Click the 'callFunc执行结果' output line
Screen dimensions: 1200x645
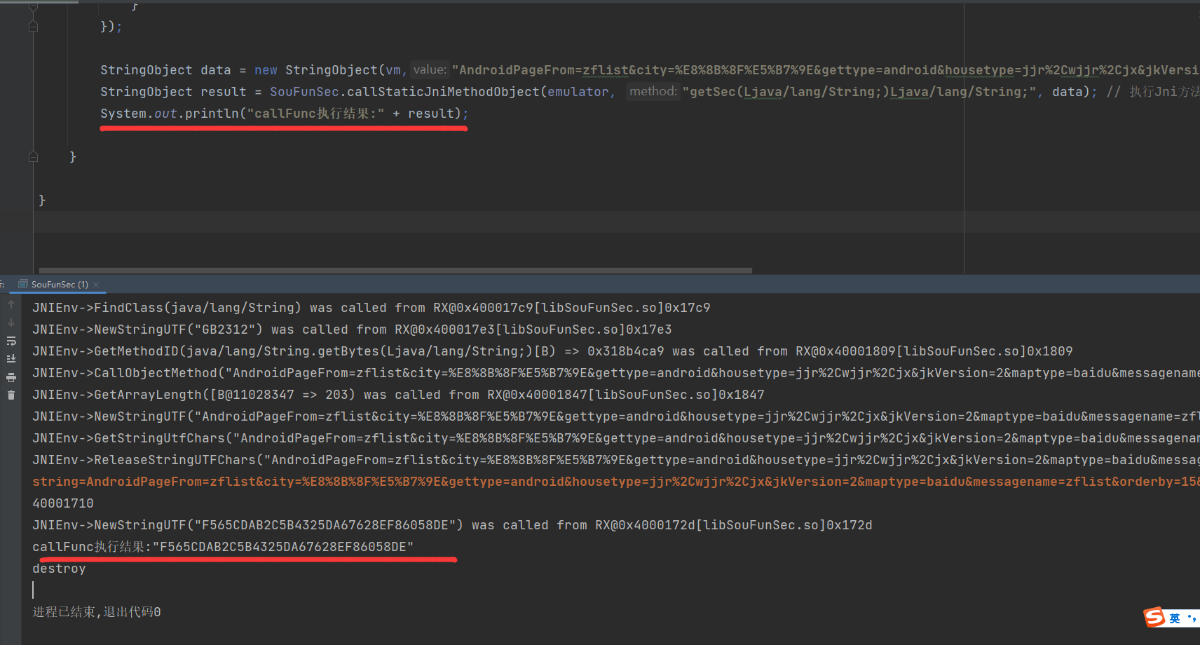pos(223,547)
